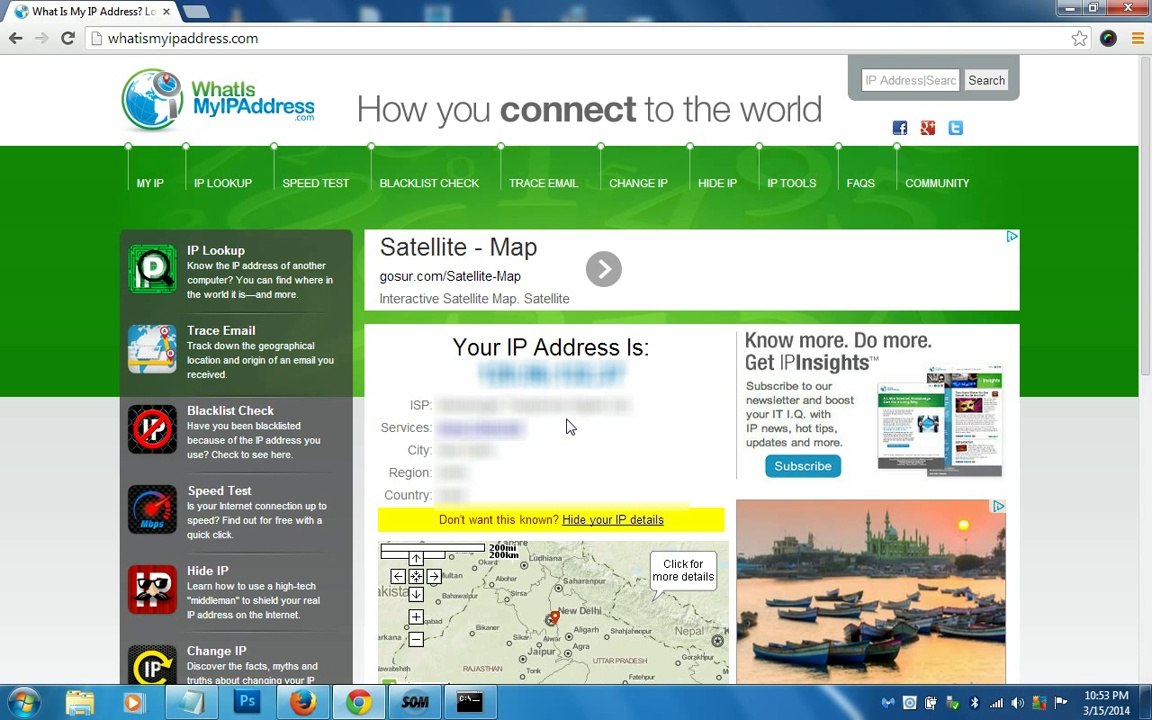The height and width of the screenshot is (720, 1152).
Task: Open the SPEED TEST menu item
Action: pyautogui.click(x=316, y=183)
